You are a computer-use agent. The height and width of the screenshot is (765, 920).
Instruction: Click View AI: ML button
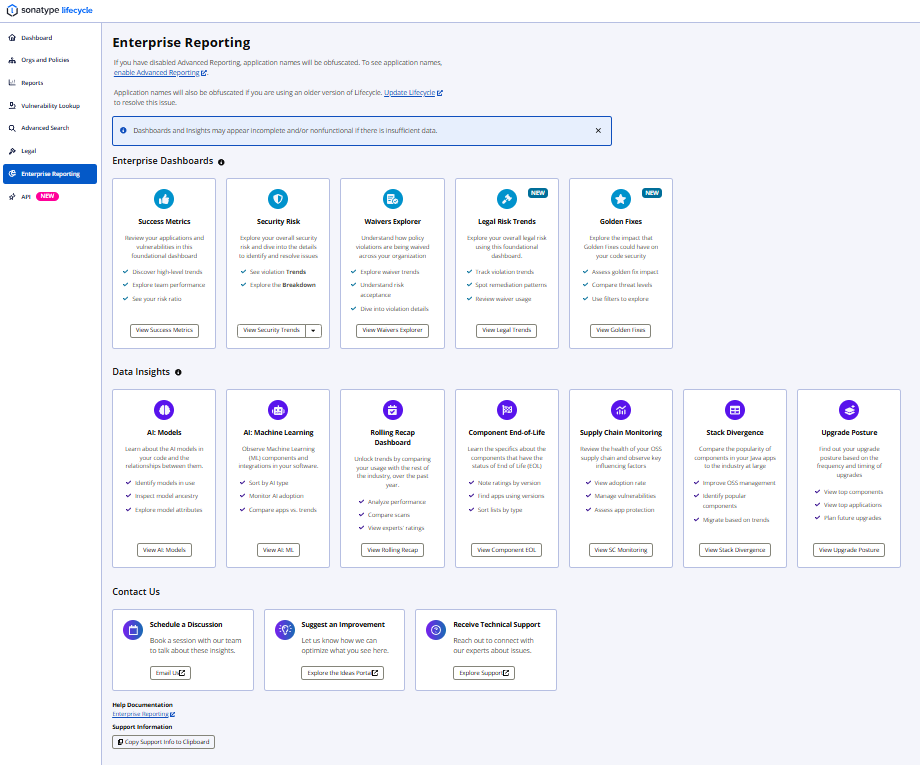[278, 550]
